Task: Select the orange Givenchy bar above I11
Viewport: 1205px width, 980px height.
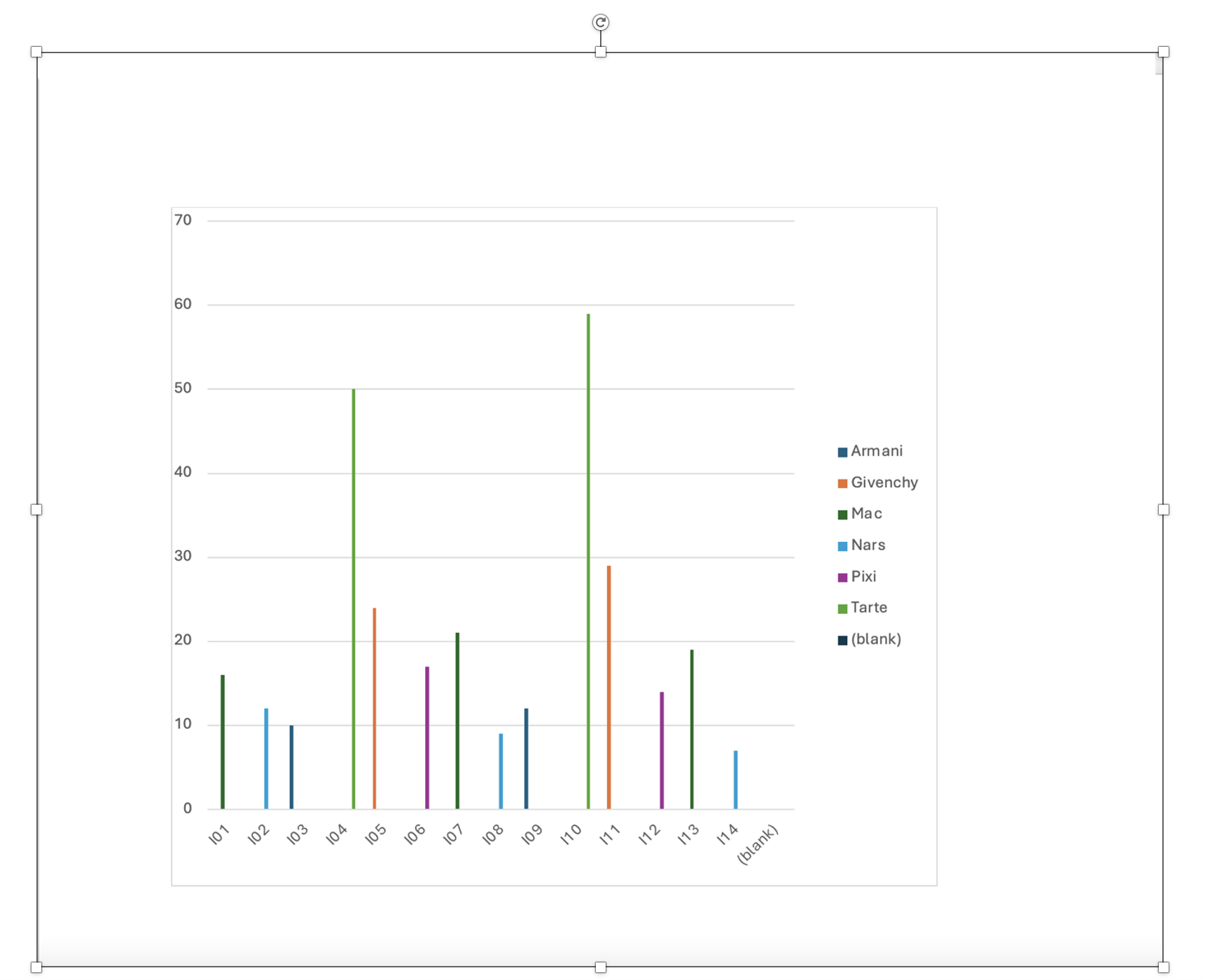Action: 609,687
